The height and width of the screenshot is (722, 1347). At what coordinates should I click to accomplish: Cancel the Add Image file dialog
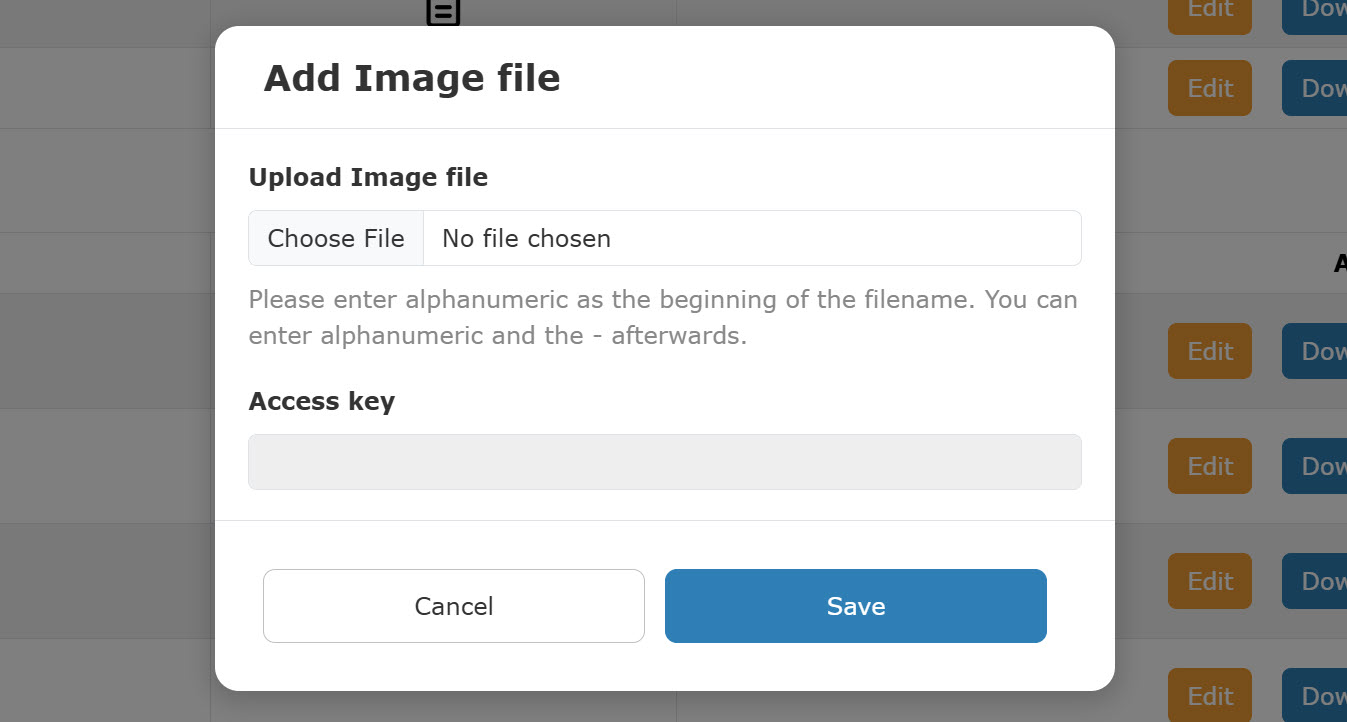(453, 606)
